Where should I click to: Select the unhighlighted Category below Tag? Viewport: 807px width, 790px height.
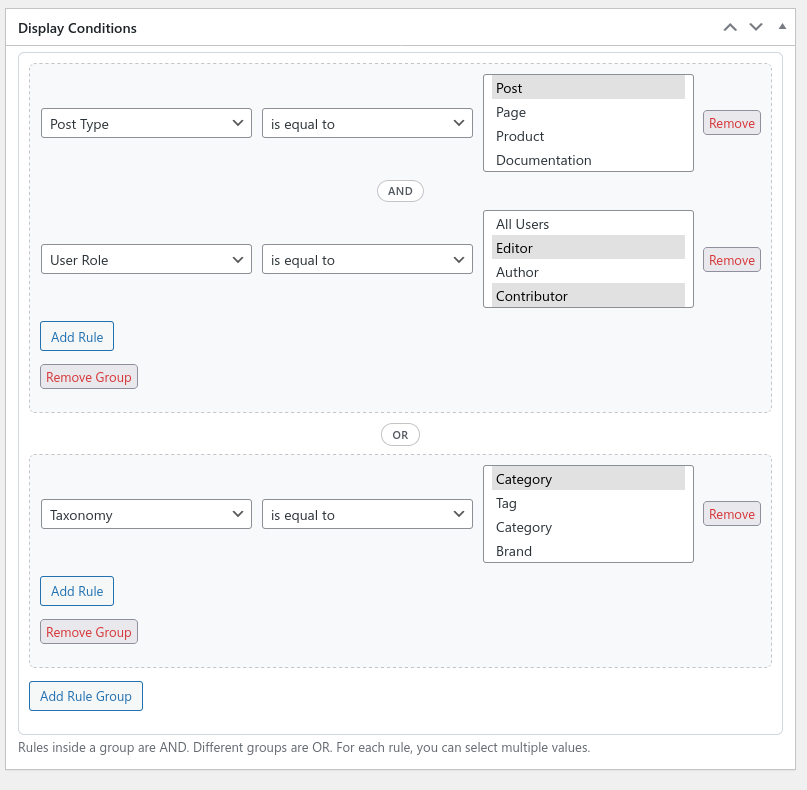[x=588, y=528]
